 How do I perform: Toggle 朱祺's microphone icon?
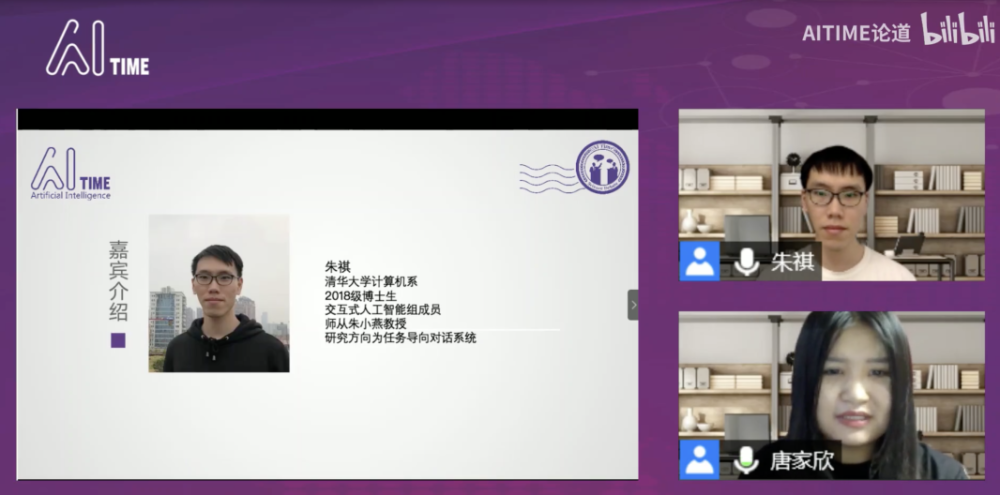click(746, 262)
